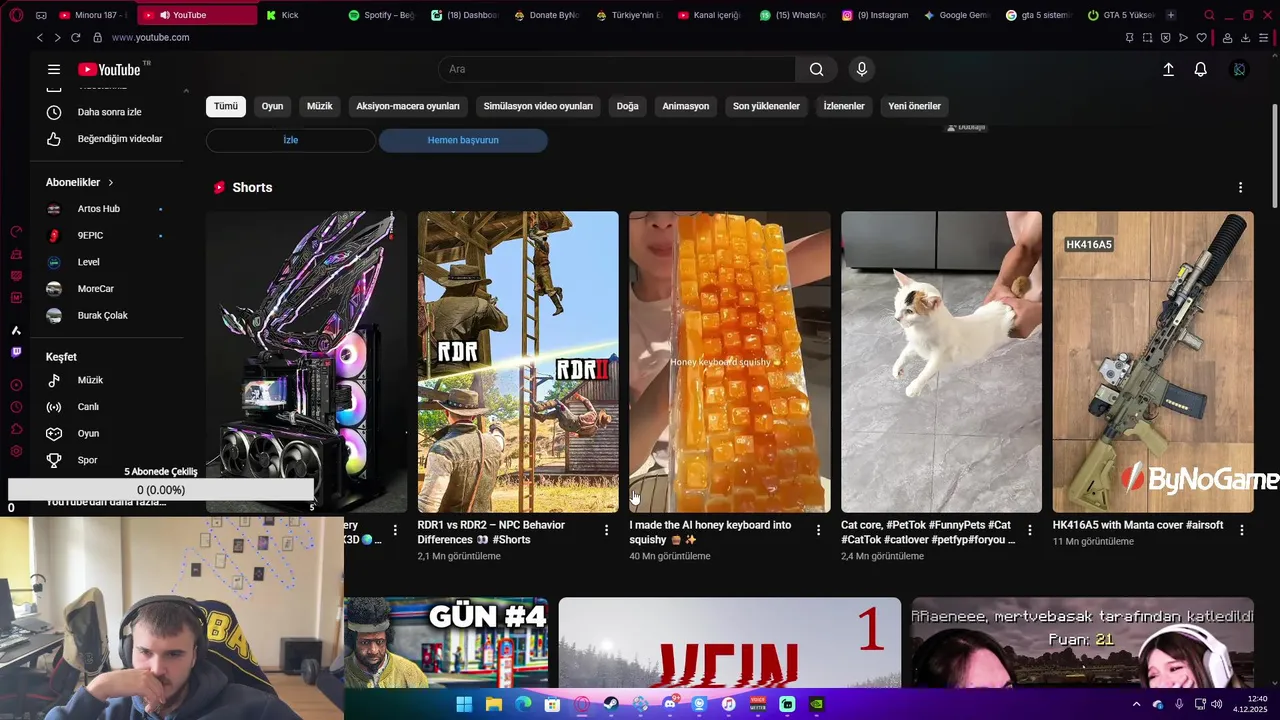Show hidden system tray icons chevron
Viewport: 1280px width, 720px height.
(x=1136, y=704)
